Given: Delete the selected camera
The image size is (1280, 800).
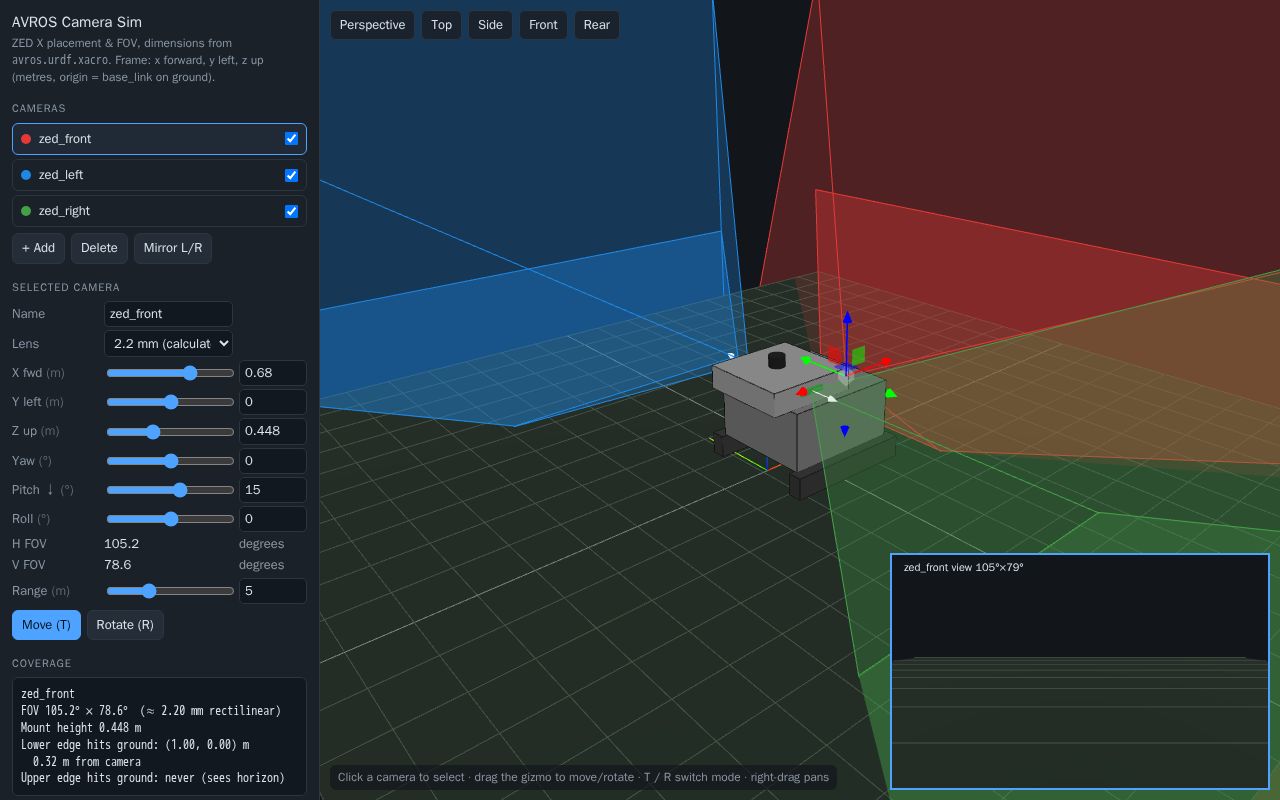Looking at the screenshot, I should (x=99, y=248).
